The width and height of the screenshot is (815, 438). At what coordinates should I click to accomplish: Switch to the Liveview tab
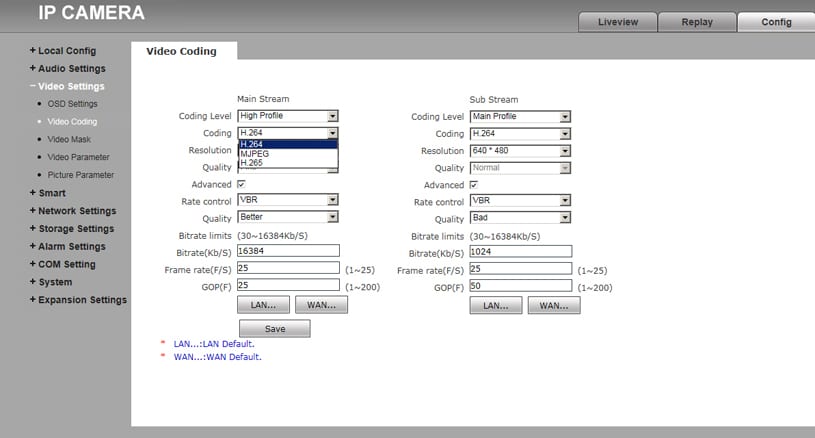(617, 22)
